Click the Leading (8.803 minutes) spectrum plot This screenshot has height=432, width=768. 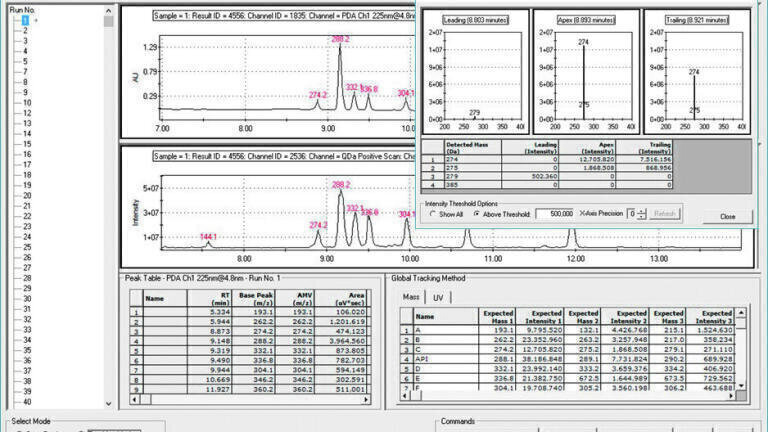click(x=476, y=72)
